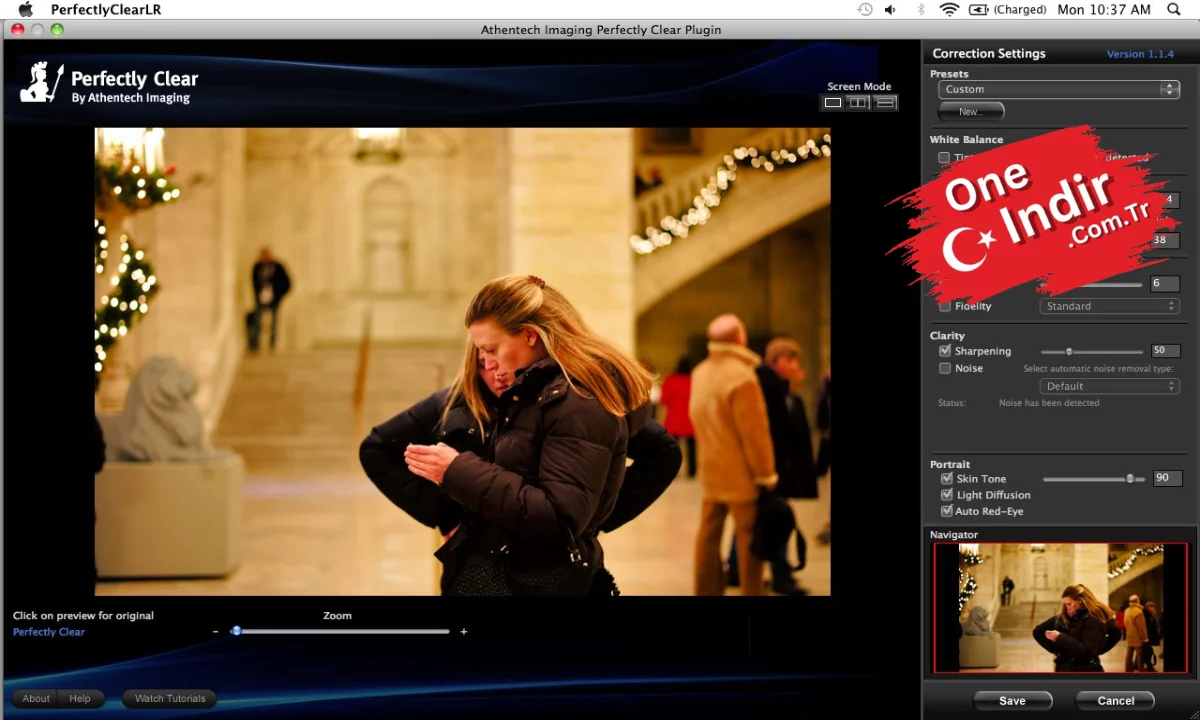Viewport: 1200px width, 720px height.
Task: Click the New... preset button
Action: click(x=971, y=112)
